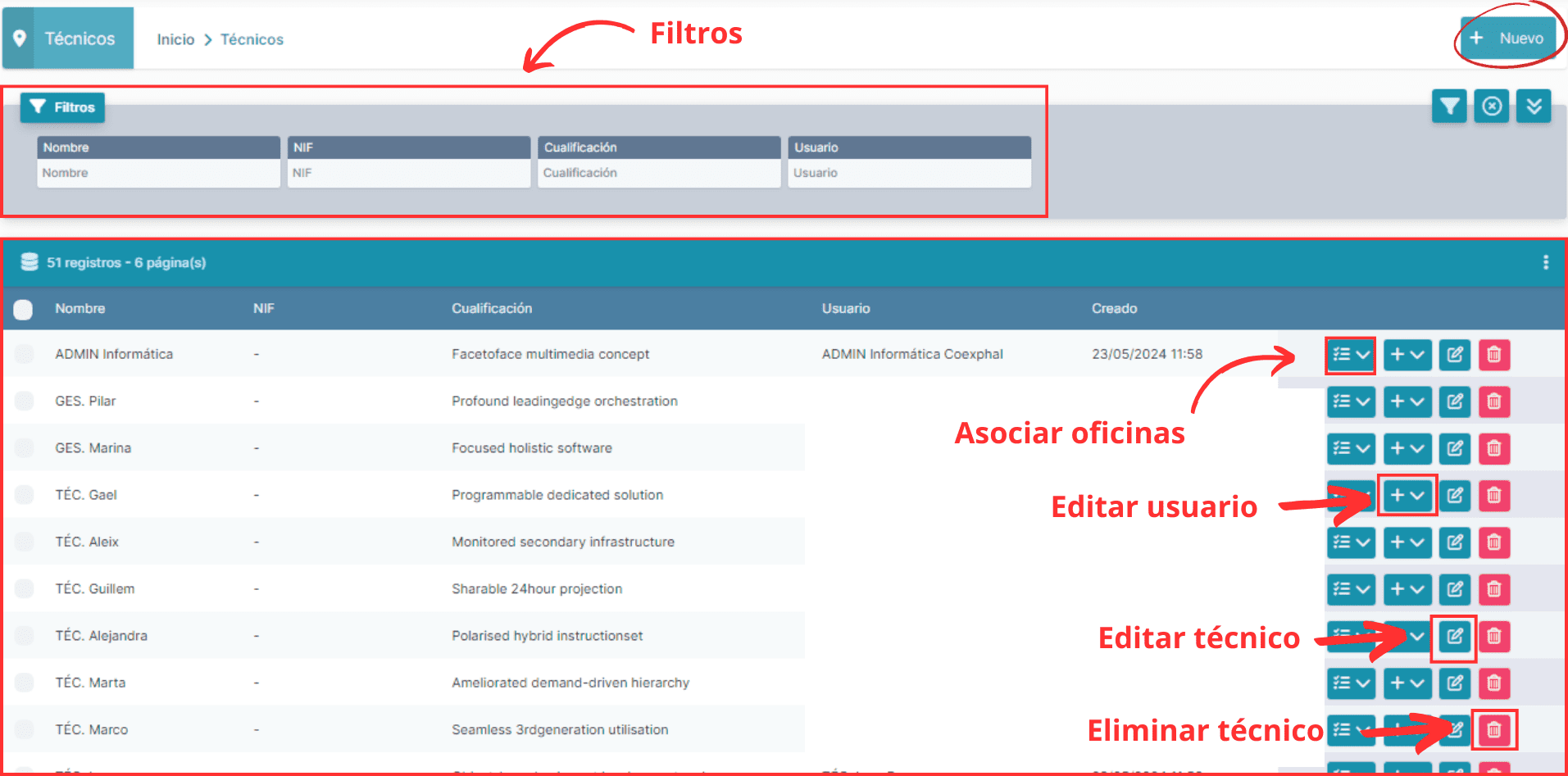Click the trash icon for TÉC. Marco

point(1493,730)
